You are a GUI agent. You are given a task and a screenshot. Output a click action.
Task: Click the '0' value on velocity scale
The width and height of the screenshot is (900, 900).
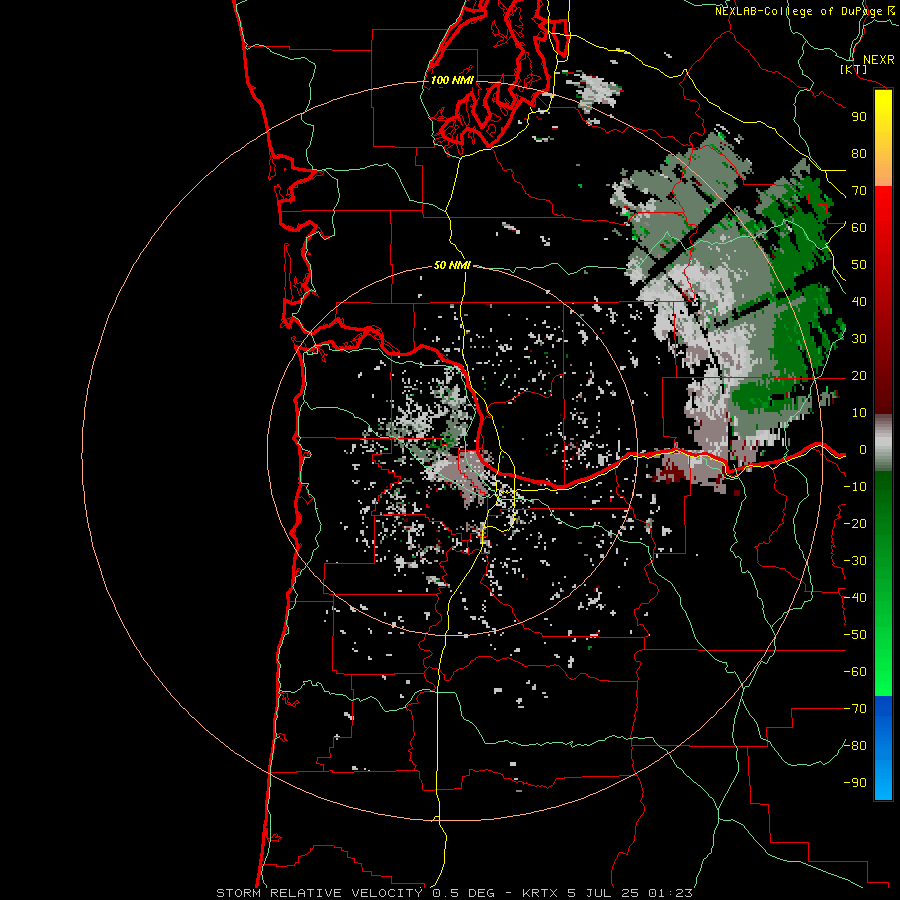862,450
